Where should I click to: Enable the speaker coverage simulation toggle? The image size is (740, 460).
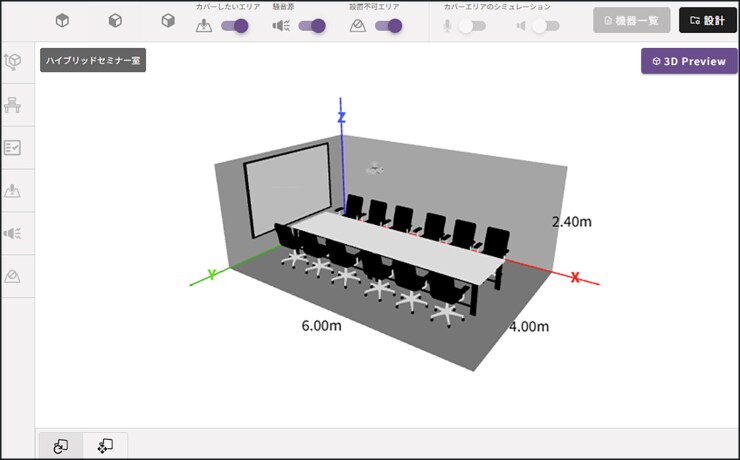[x=545, y=26]
